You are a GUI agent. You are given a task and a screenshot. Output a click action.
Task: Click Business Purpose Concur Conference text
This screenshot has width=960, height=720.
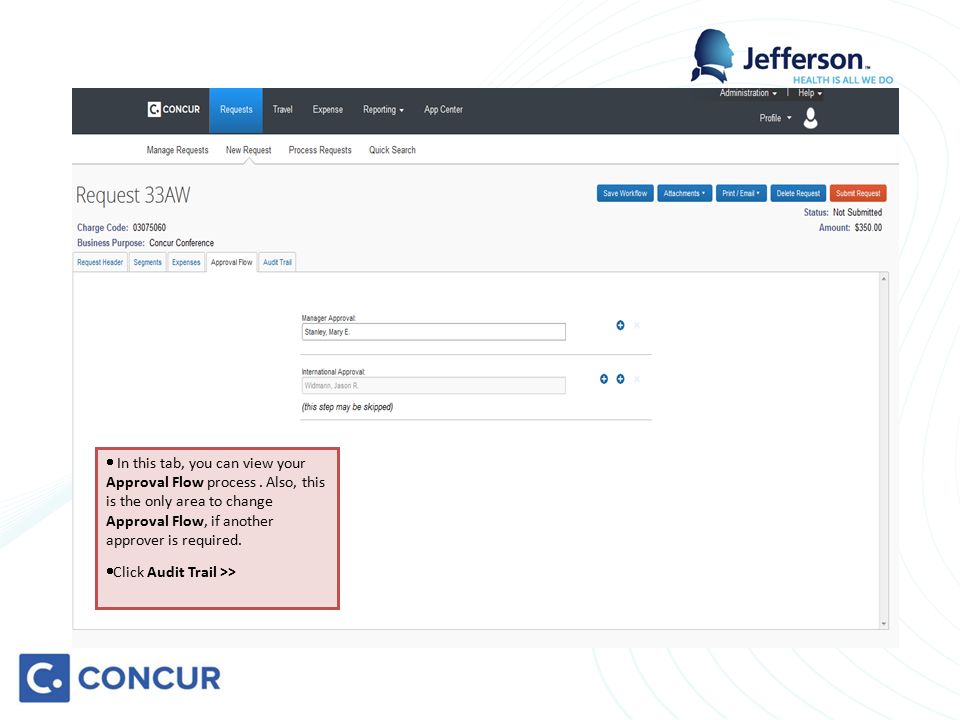click(x=181, y=243)
